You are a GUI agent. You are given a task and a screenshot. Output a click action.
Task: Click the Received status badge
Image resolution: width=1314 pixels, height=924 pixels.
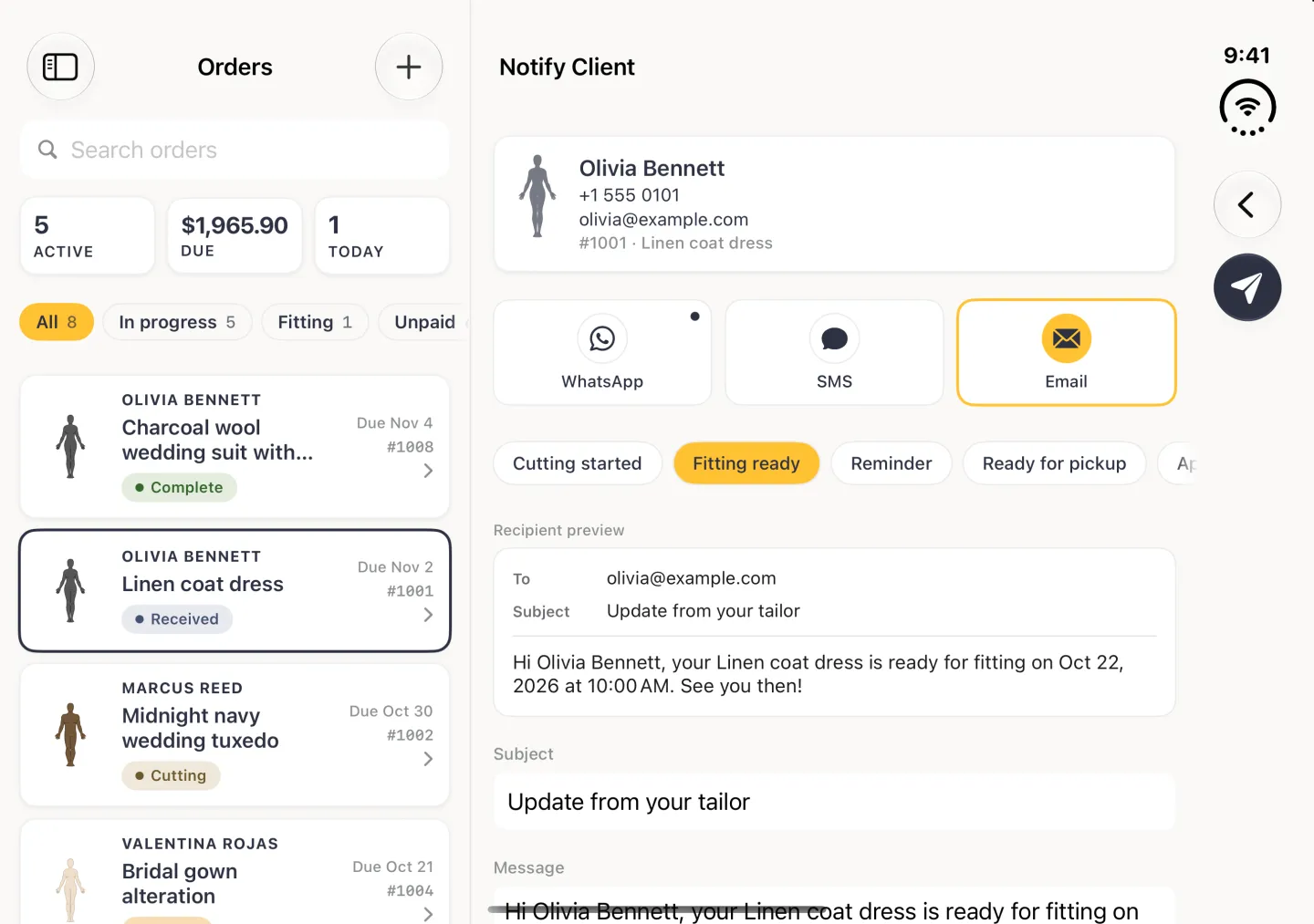coord(177,618)
